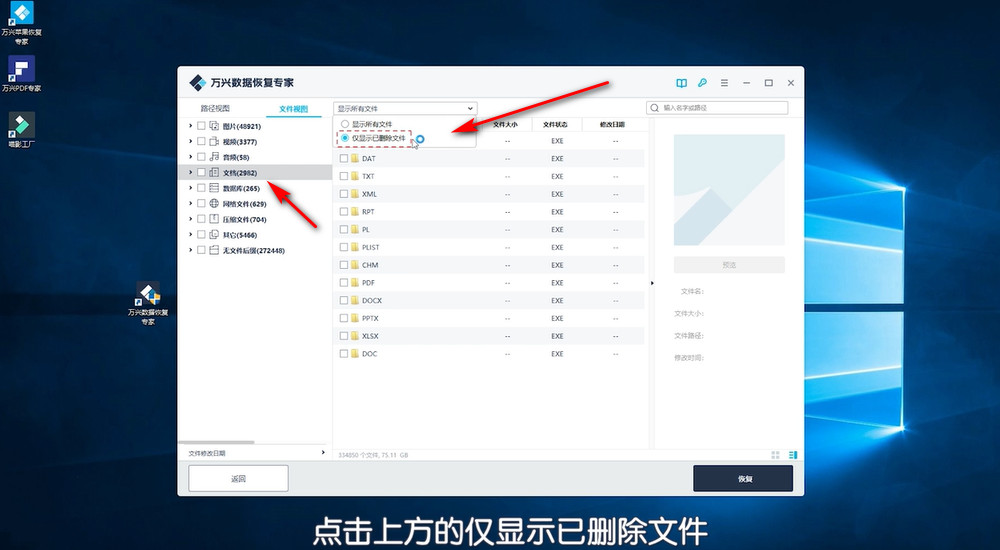Check the 视频(3377) checkbox

click(201, 142)
